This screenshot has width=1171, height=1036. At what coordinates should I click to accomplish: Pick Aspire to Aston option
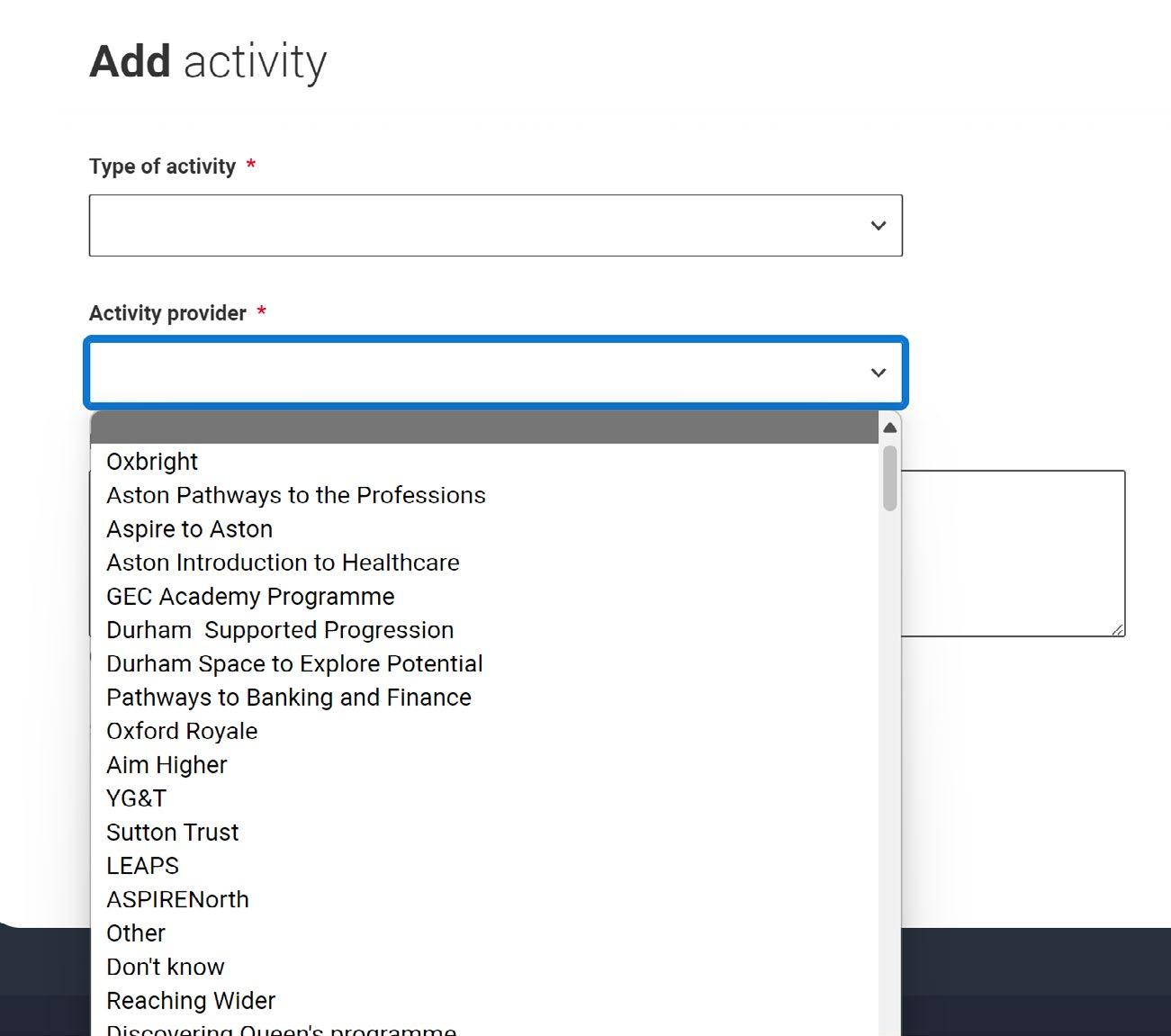189,529
